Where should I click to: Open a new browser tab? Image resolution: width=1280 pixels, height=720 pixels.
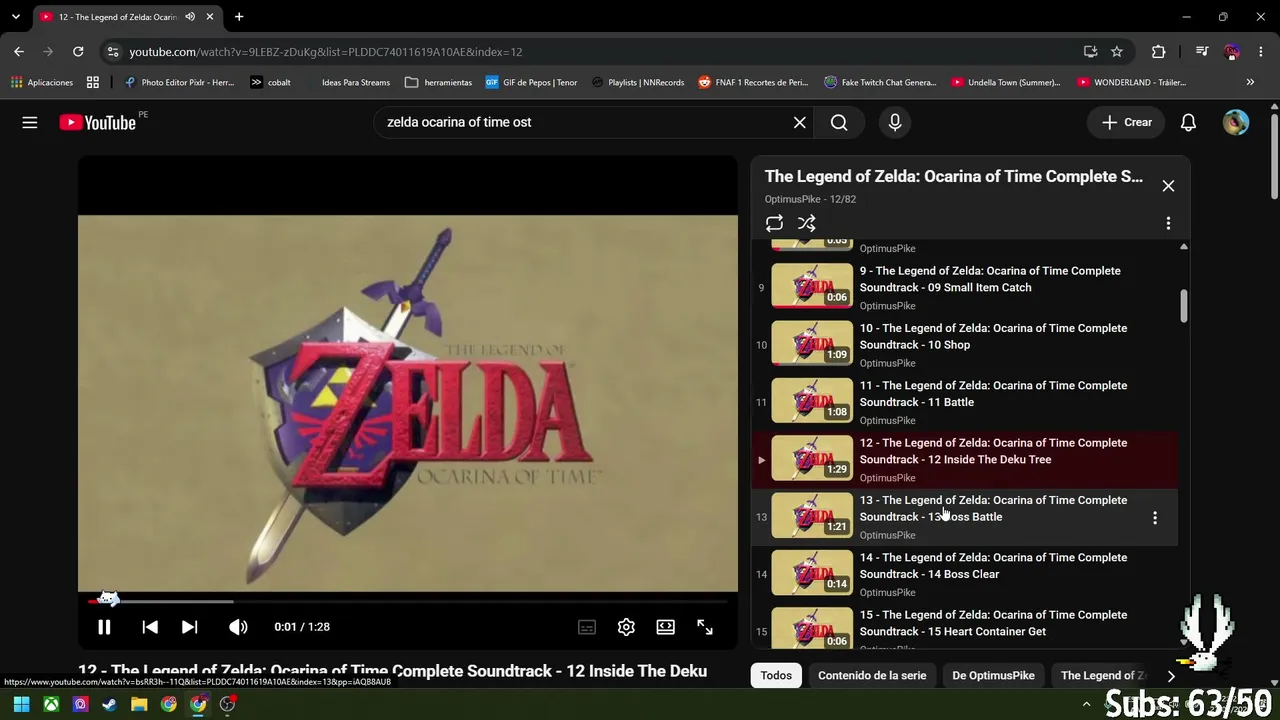(239, 17)
